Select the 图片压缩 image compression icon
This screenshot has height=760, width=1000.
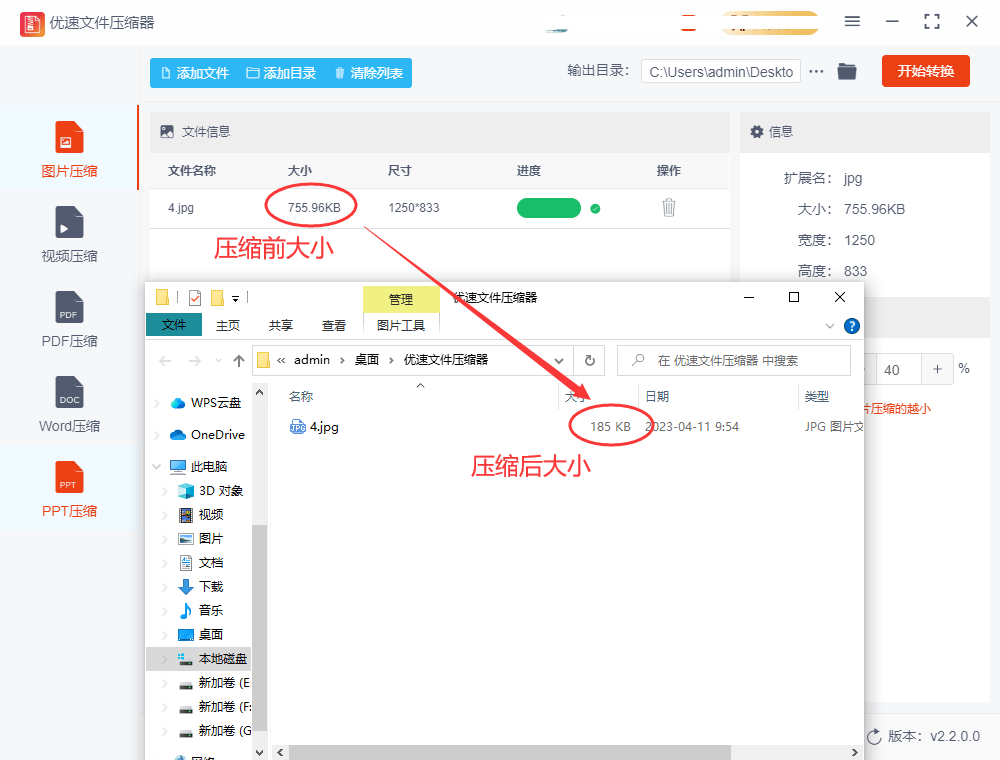click(69, 137)
